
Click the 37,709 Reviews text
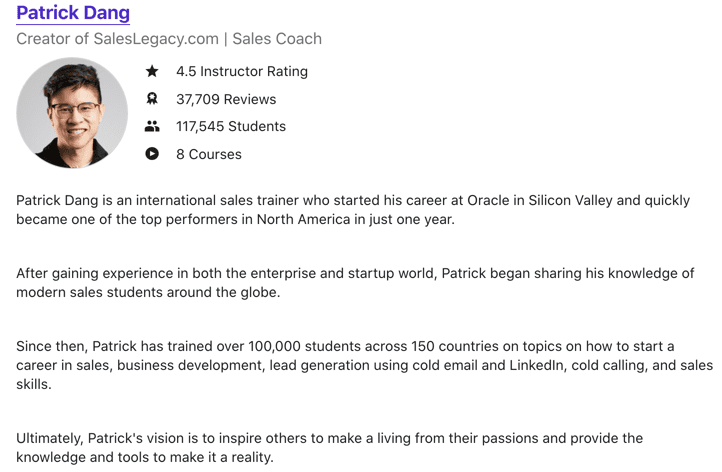pyautogui.click(x=226, y=99)
